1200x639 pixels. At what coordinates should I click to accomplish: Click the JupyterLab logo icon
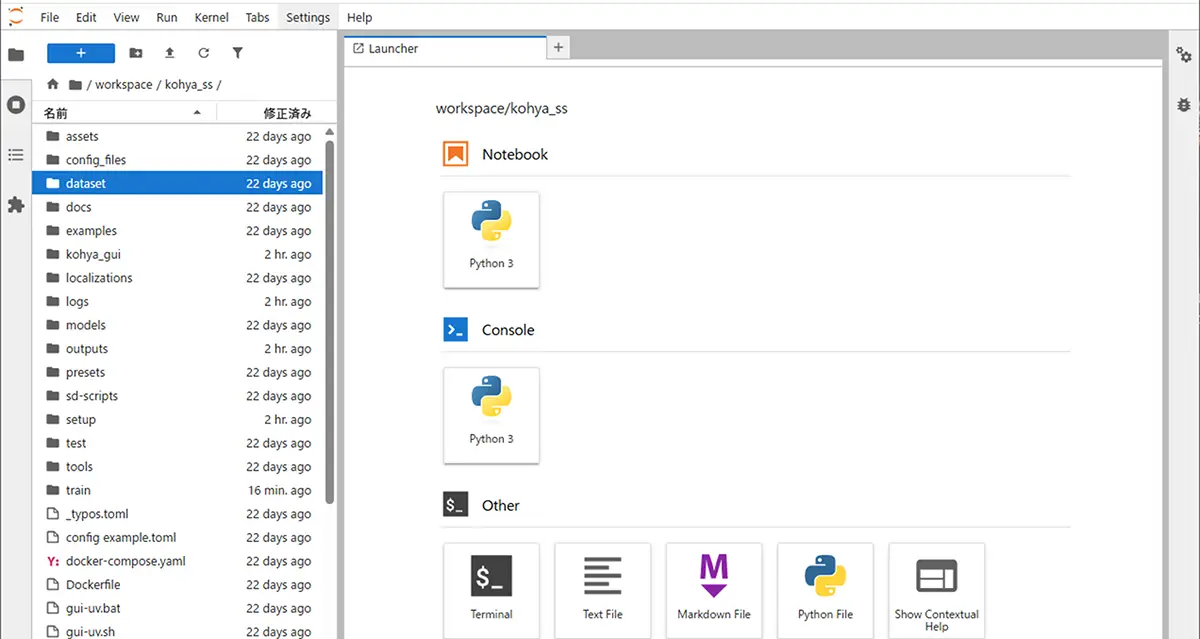(x=15, y=16)
